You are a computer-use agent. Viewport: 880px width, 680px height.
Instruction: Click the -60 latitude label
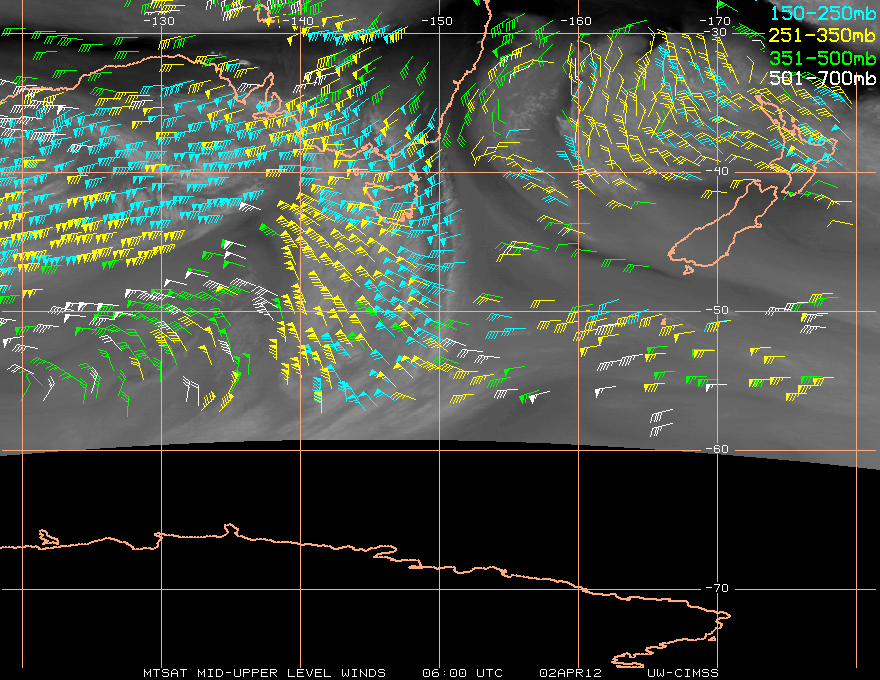point(717,449)
